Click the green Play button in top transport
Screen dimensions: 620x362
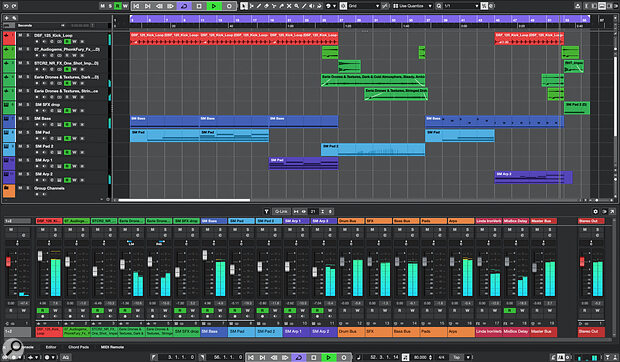click(x=214, y=6)
